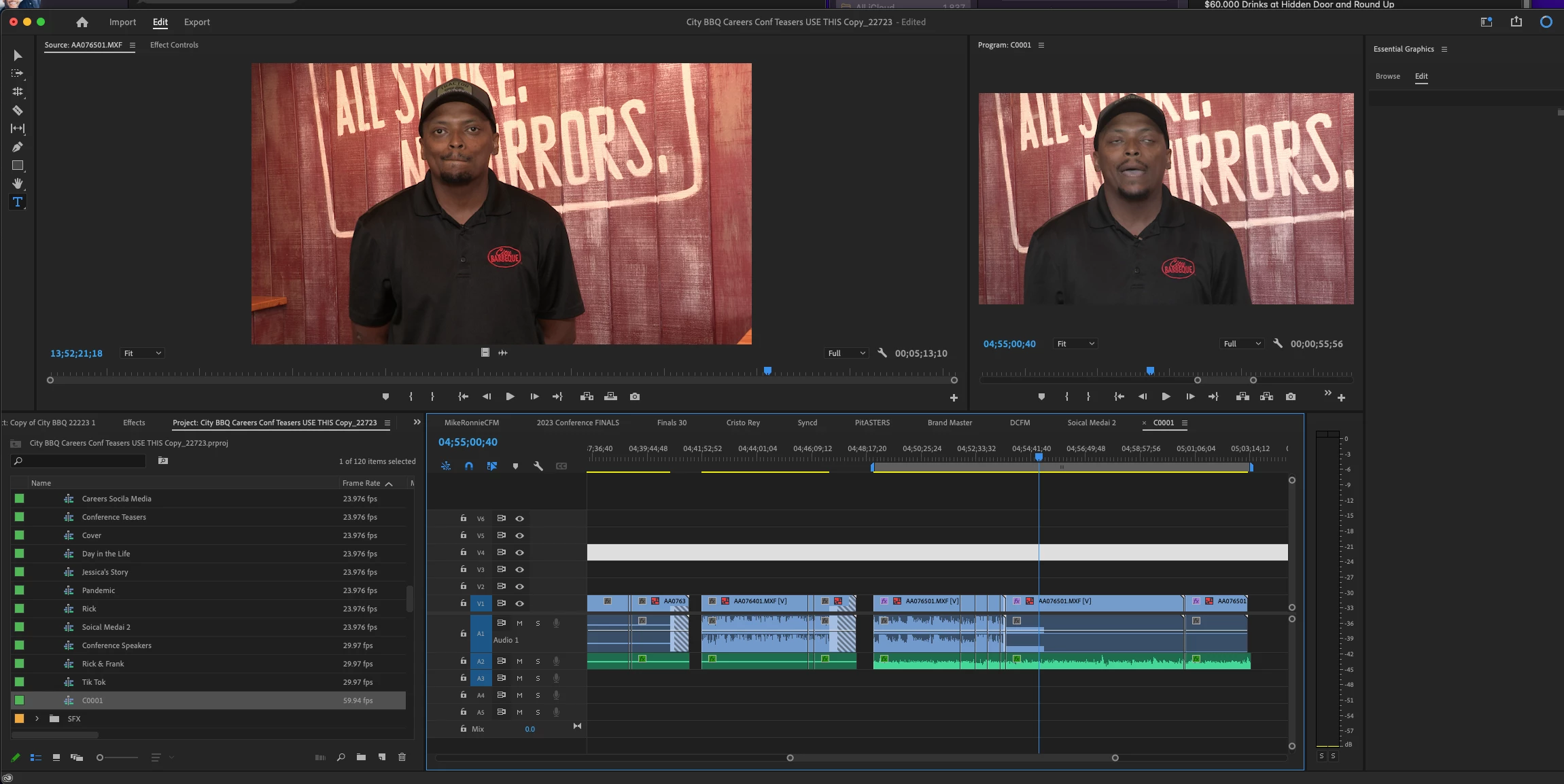The height and width of the screenshot is (784, 1564).
Task: Open the Essential Graphics panel menu
Action: 1444,50
